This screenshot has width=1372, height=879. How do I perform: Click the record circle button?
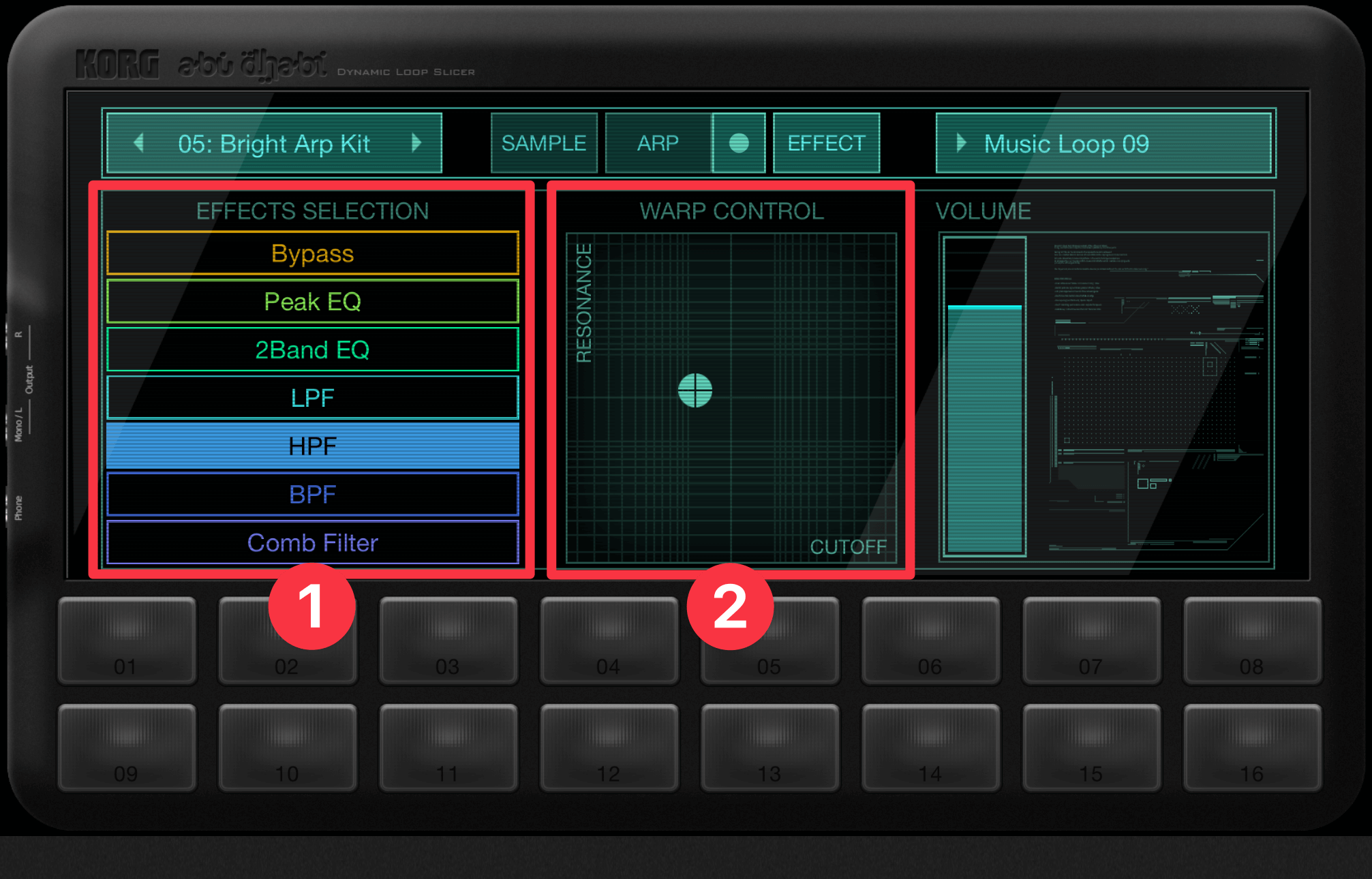[x=739, y=143]
